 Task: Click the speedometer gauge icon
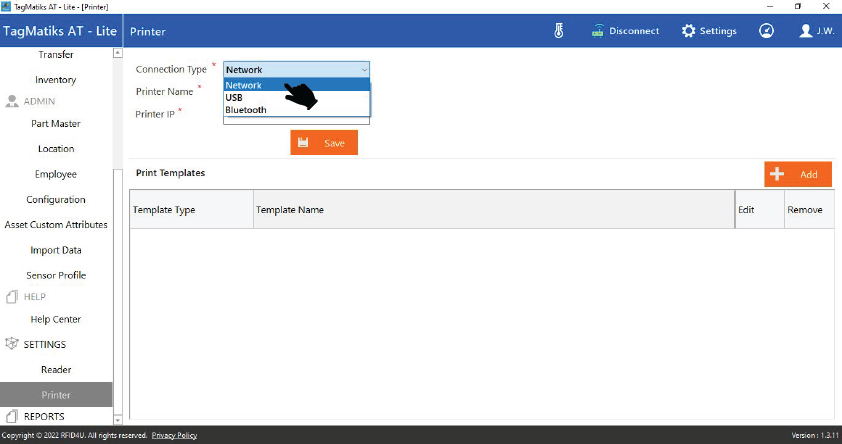pyautogui.click(x=766, y=31)
